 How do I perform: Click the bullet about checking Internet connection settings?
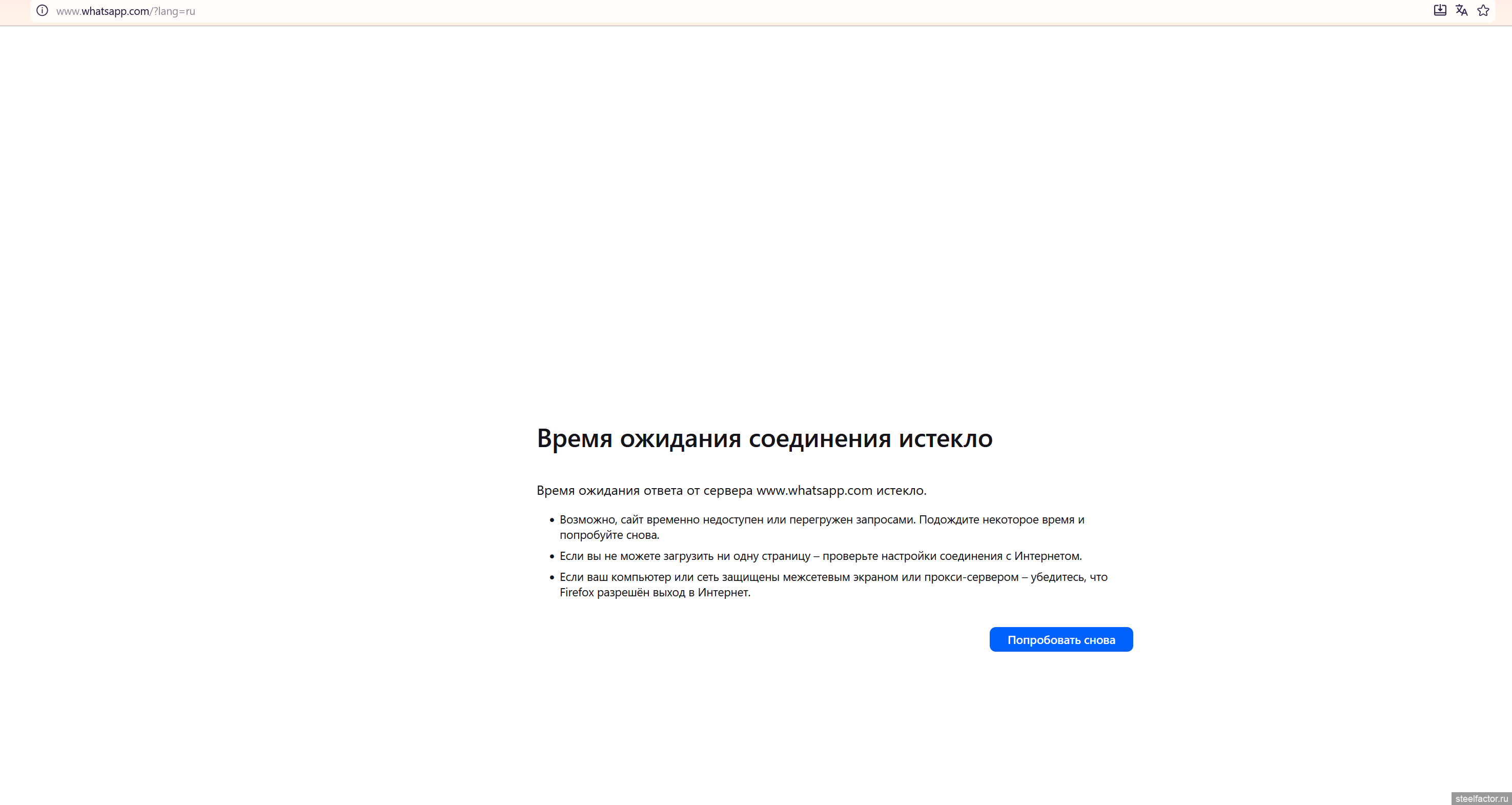click(x=820, y=556)
